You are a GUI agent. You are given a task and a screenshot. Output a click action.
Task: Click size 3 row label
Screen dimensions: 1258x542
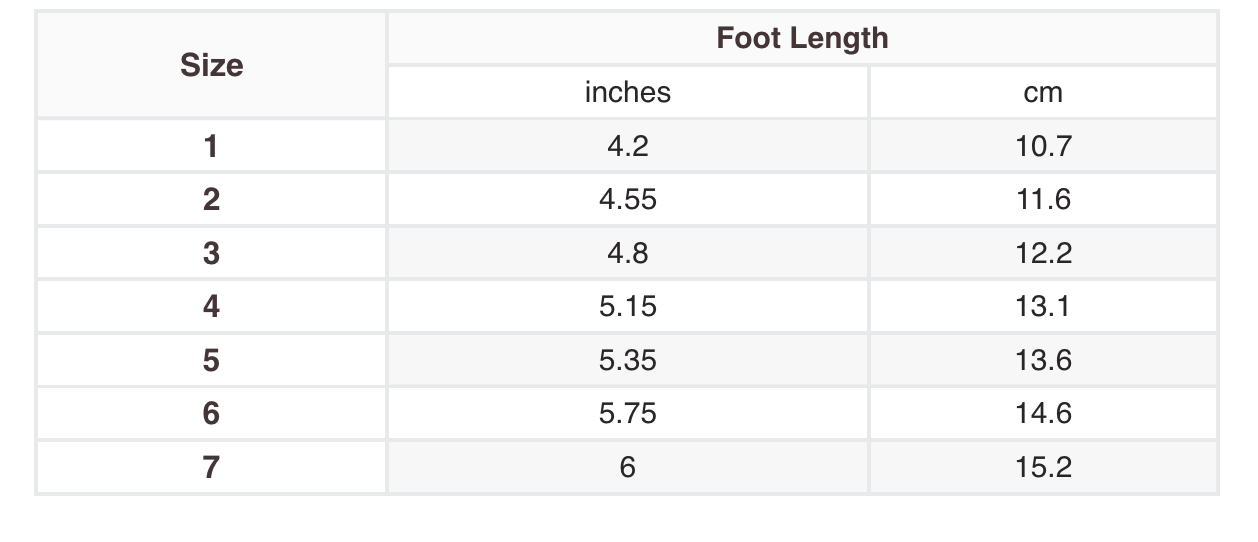point(211,253)
